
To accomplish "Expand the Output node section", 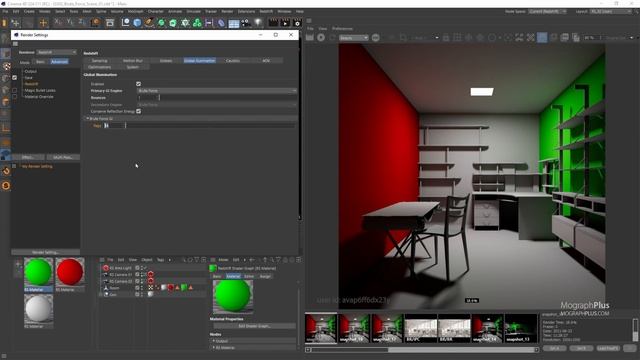I will 213,341.
